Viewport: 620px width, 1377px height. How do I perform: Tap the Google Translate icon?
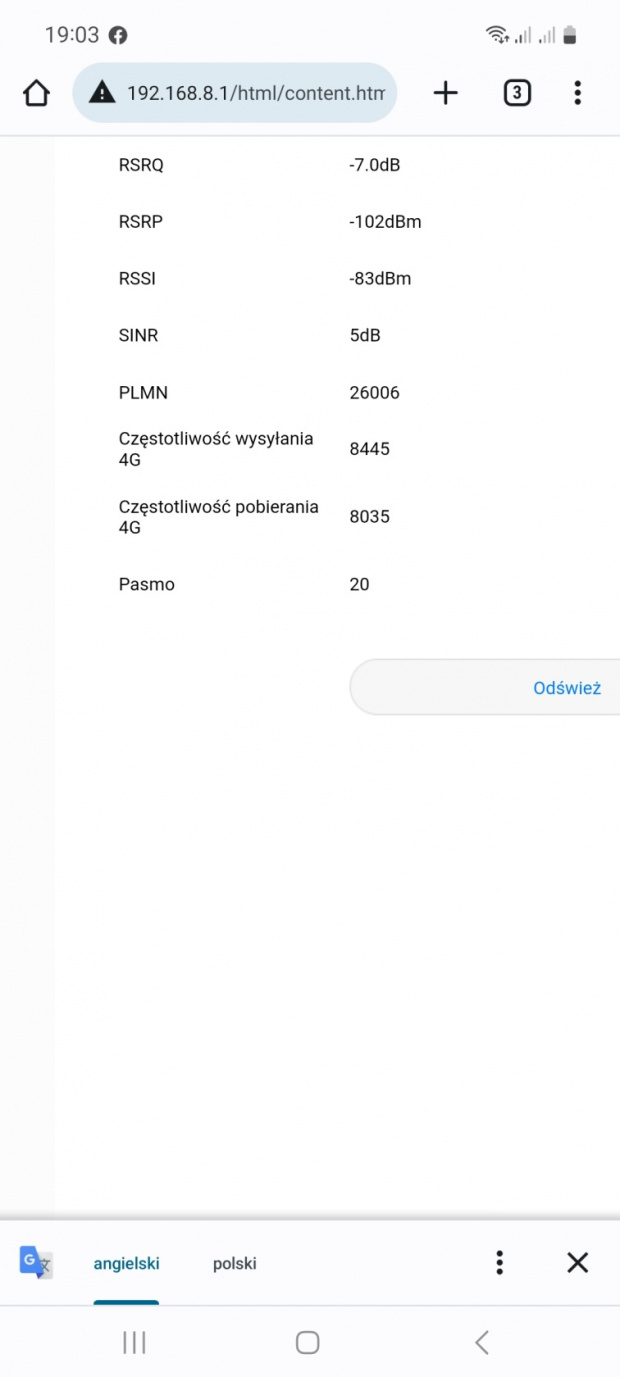coord(35,1262)
